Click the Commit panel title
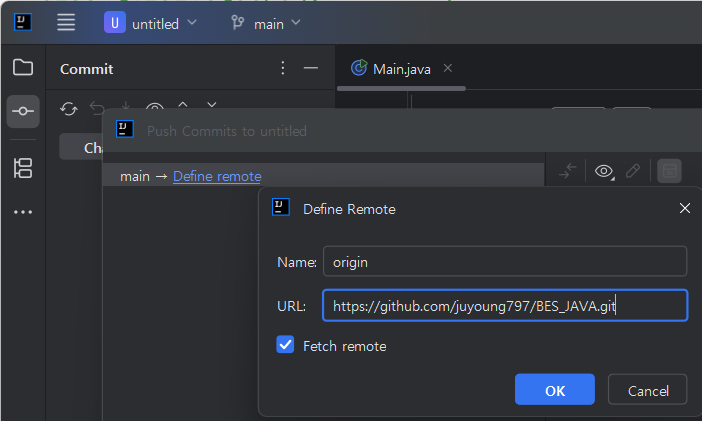This screenshot has width=702, height=421. click(x=86, y=69)
